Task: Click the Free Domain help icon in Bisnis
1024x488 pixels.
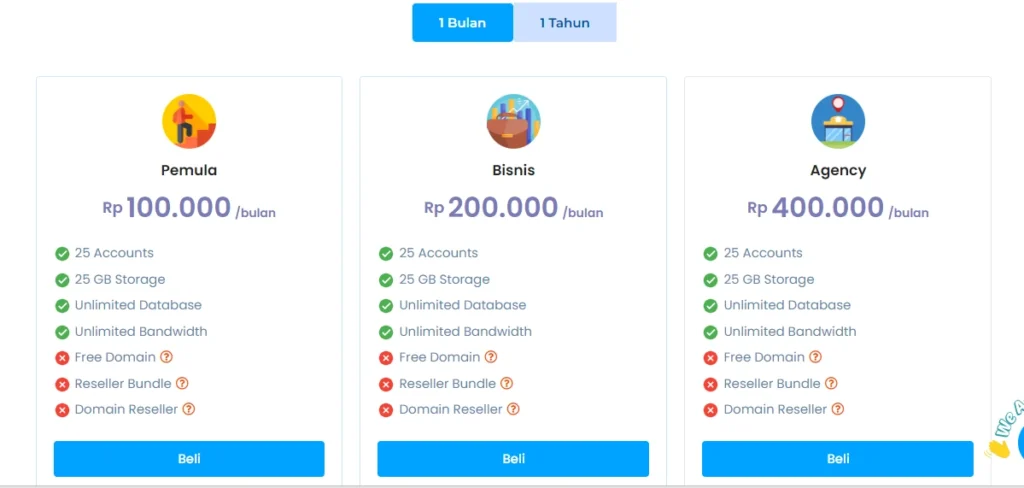Action: point(491,357)
